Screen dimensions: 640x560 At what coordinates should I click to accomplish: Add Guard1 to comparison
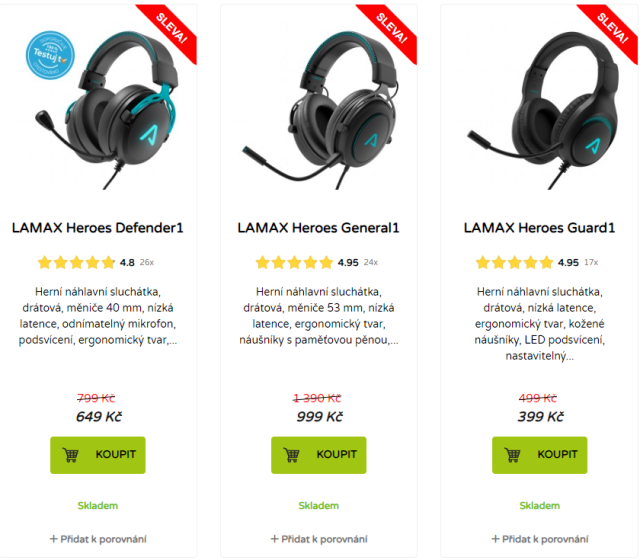[540, 539]
